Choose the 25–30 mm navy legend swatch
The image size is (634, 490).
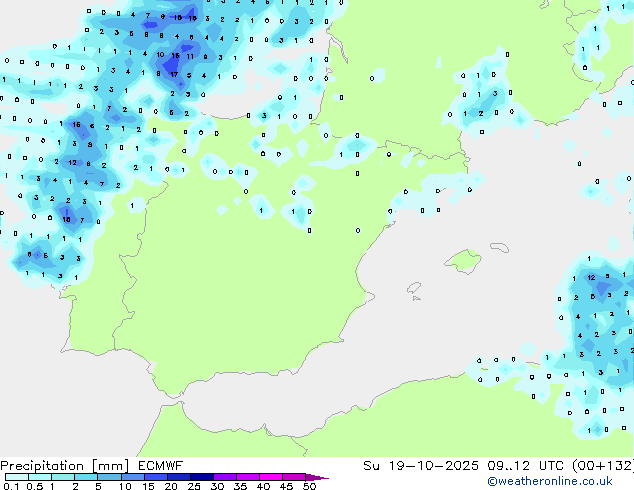point(201,477)
